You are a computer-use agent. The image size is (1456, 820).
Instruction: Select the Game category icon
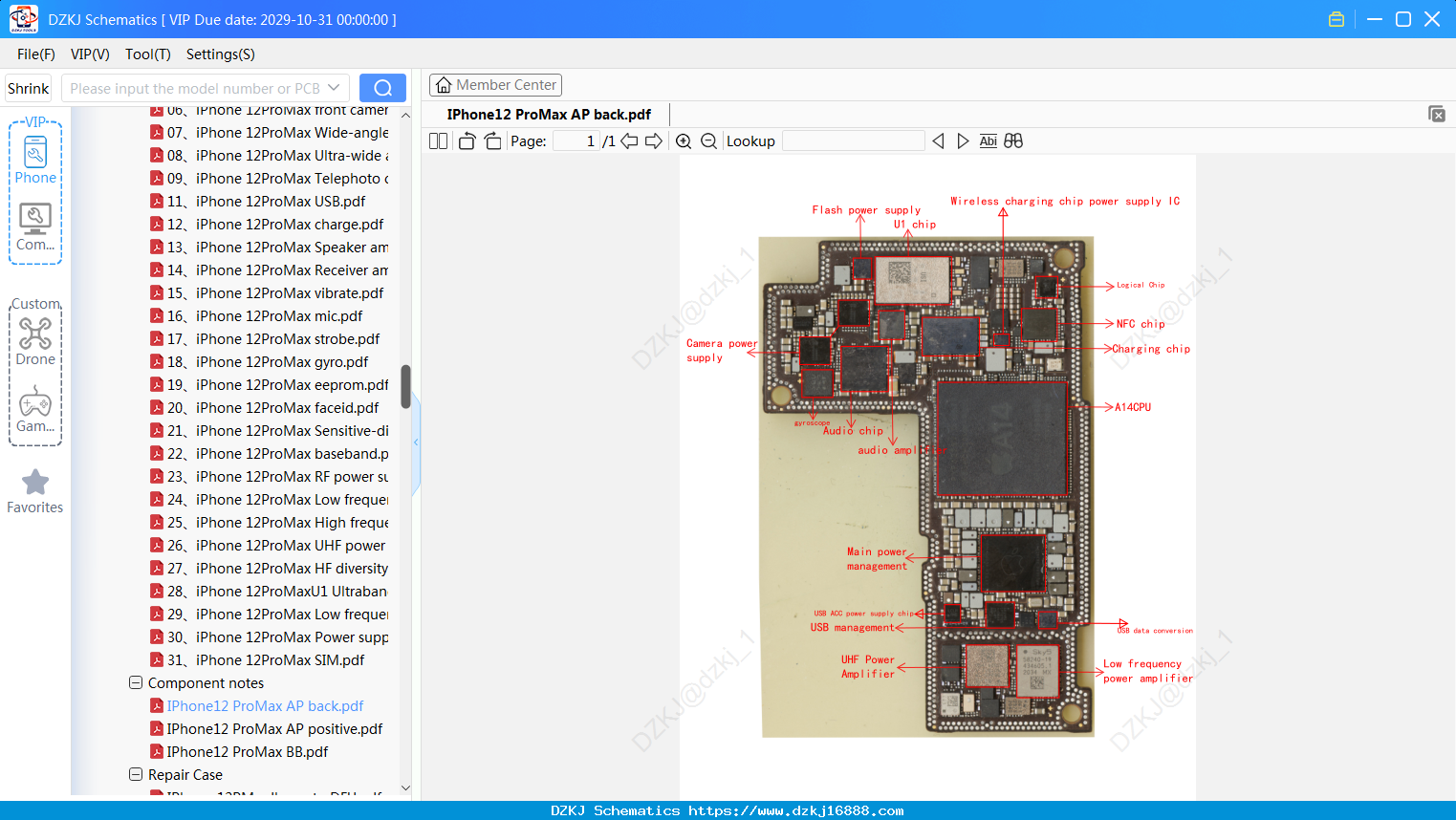(35, 409)
